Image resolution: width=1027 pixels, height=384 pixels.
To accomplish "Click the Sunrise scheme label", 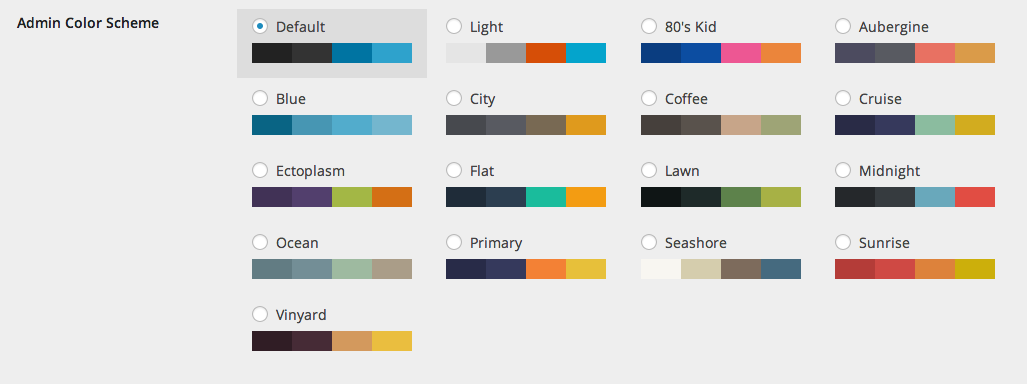I will tap(884, 243).
